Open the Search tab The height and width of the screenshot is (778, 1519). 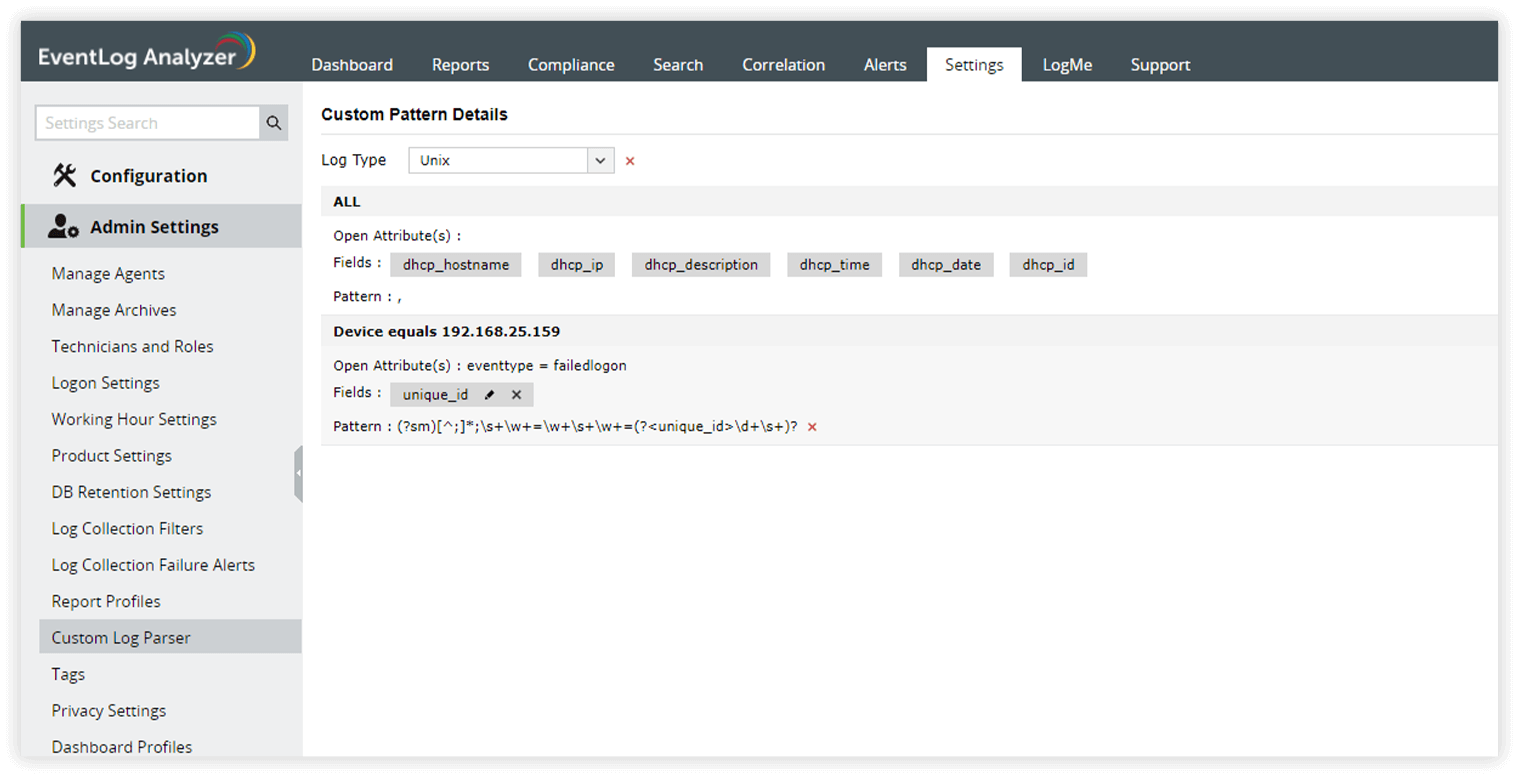click(678, 65)
